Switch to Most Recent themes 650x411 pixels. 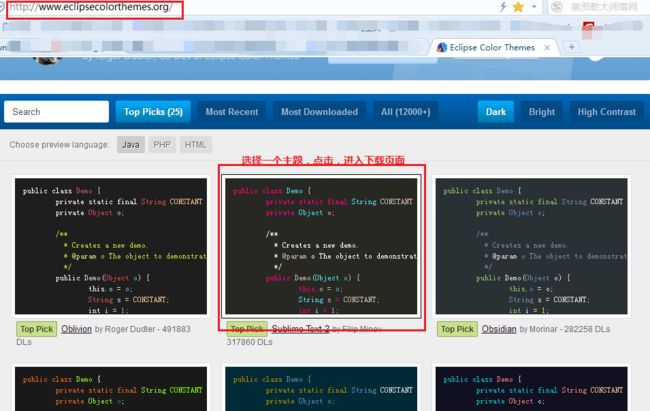coord(232,112)
